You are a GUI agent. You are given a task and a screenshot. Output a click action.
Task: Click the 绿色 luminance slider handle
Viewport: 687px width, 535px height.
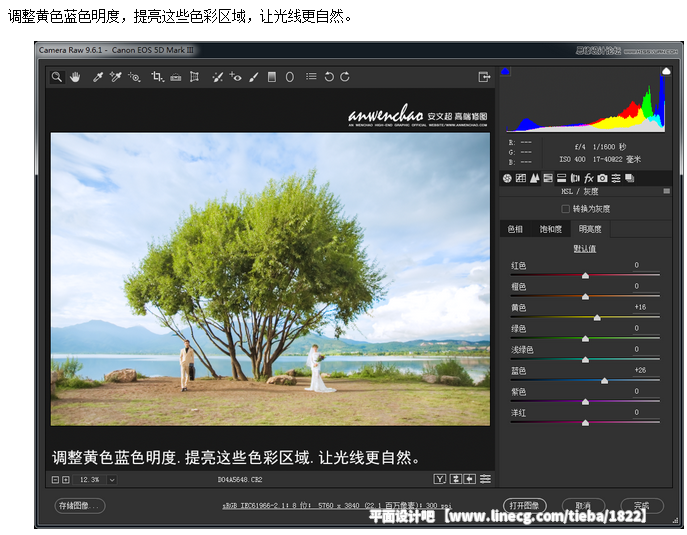(x=585, y=339)
